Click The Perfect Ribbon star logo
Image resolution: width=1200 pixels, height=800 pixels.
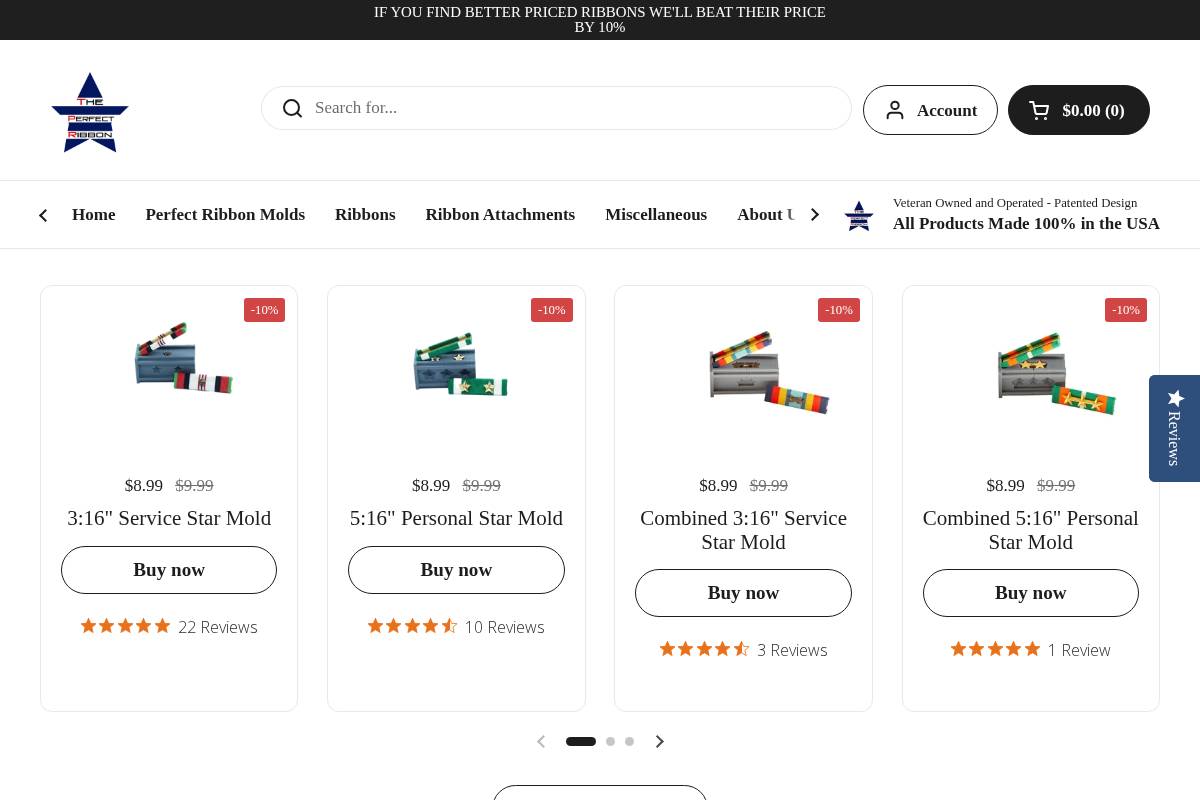pos(89,112)
